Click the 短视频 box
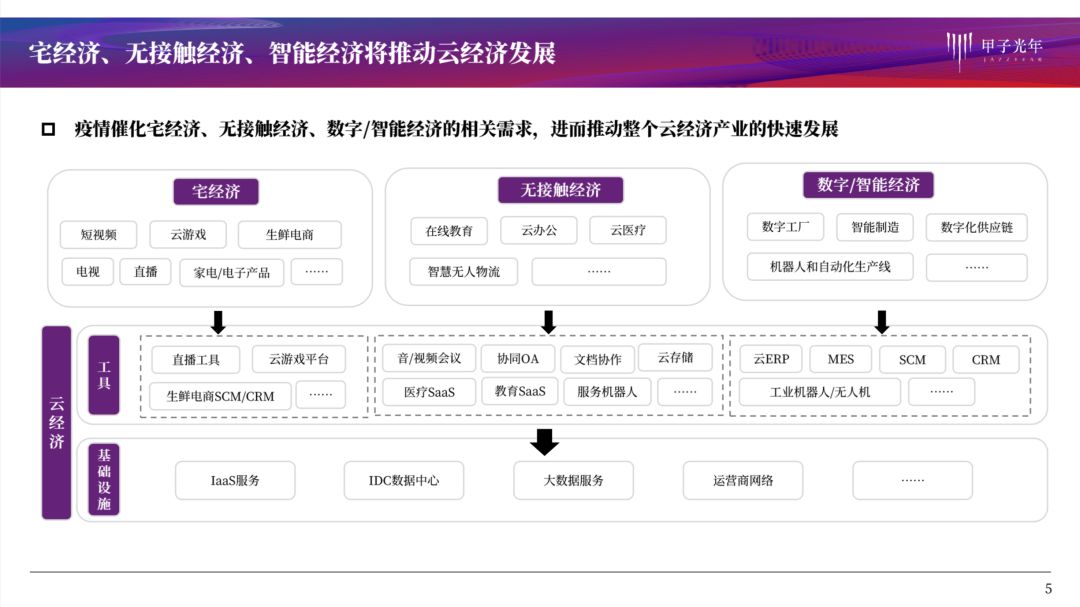Viewport: 1080px width, 607px height. click(x=98, y=235)
